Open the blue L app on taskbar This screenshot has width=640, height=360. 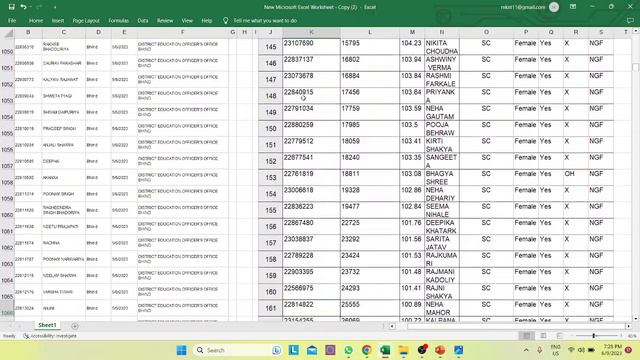tap(293, 350)
